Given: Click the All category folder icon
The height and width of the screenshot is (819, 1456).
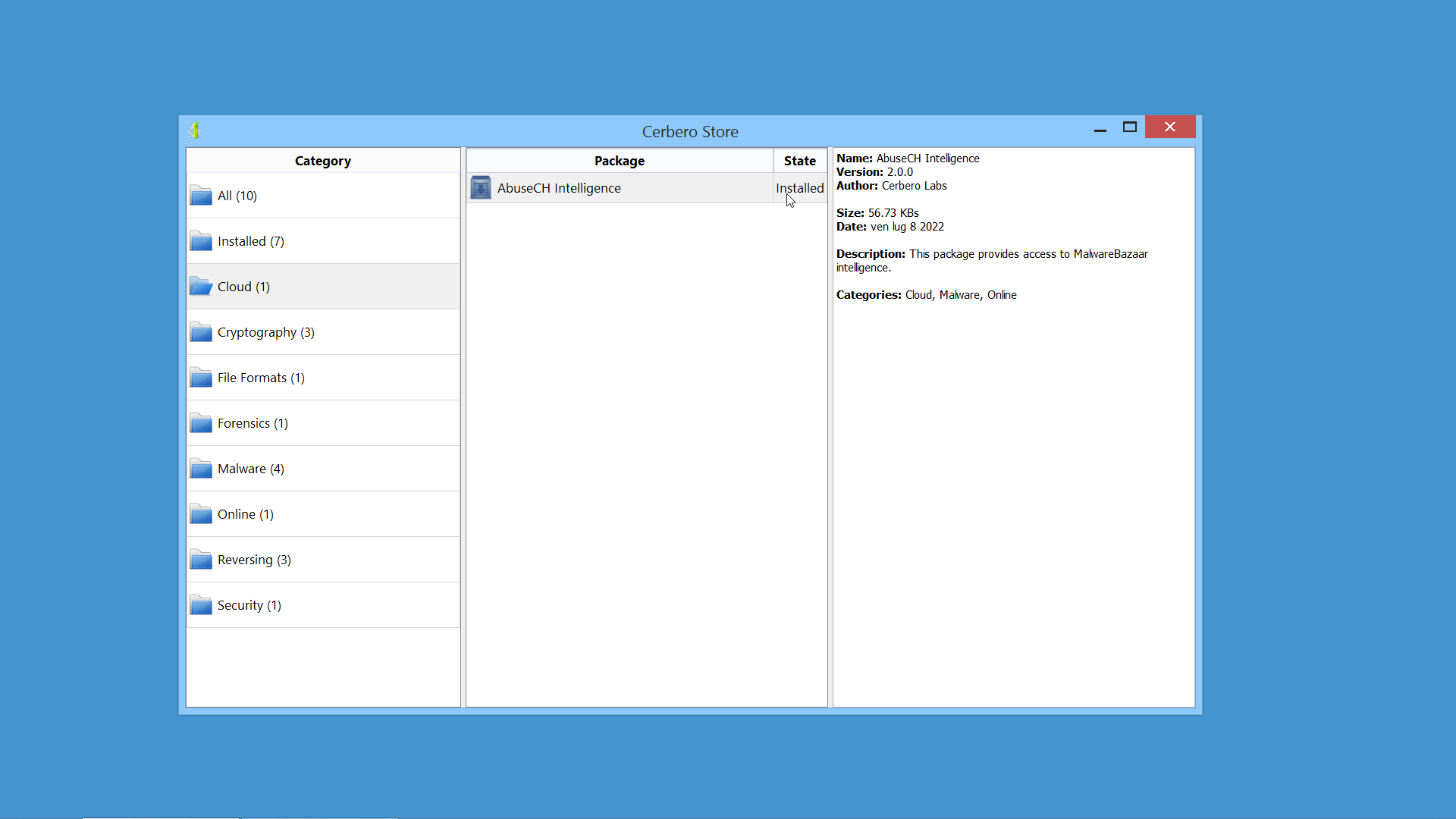Looking at the screenshot, I should pyautogui.click(x=201, y=196).
